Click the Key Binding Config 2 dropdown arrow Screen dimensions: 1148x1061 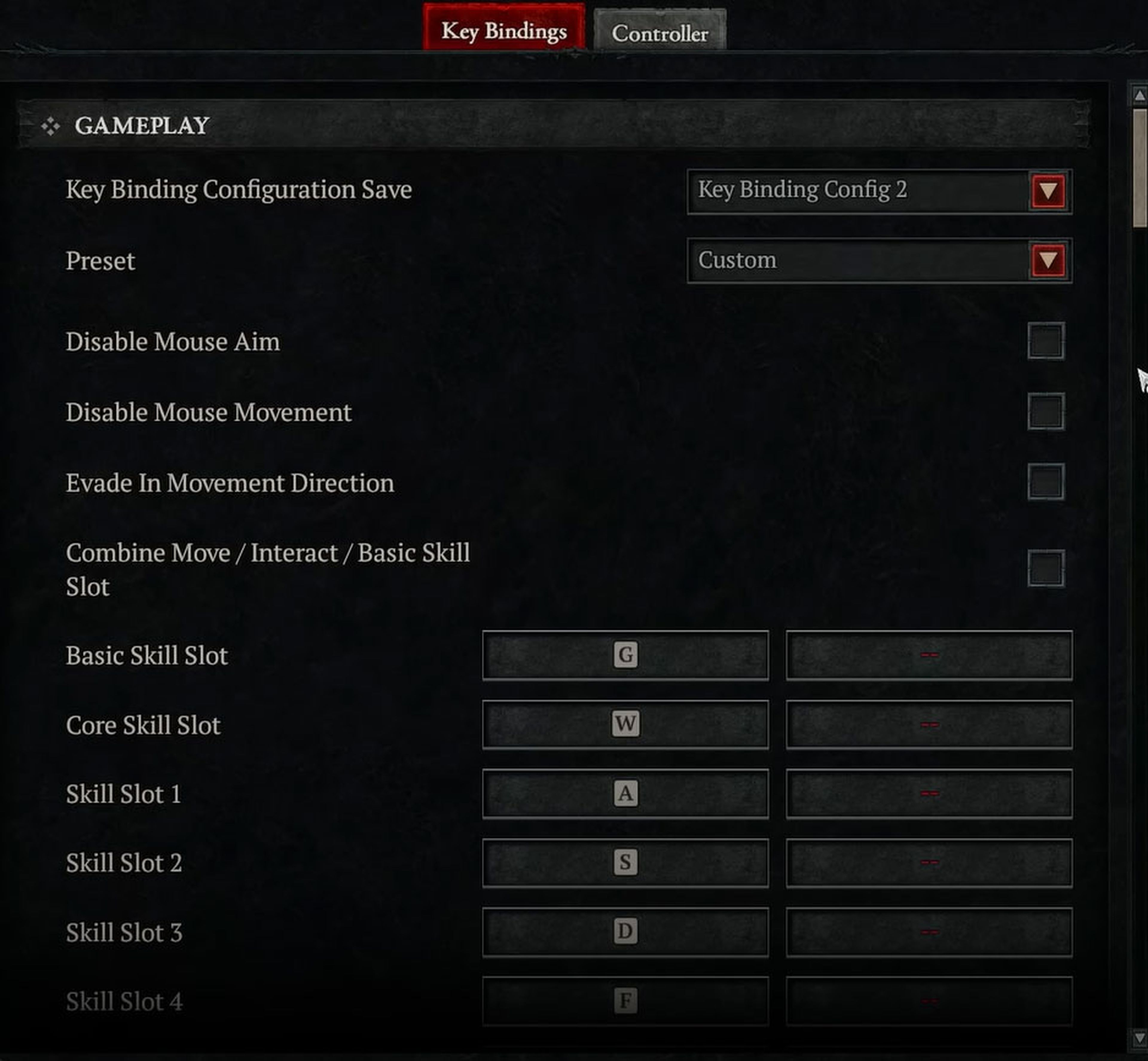click(1047, 190)
